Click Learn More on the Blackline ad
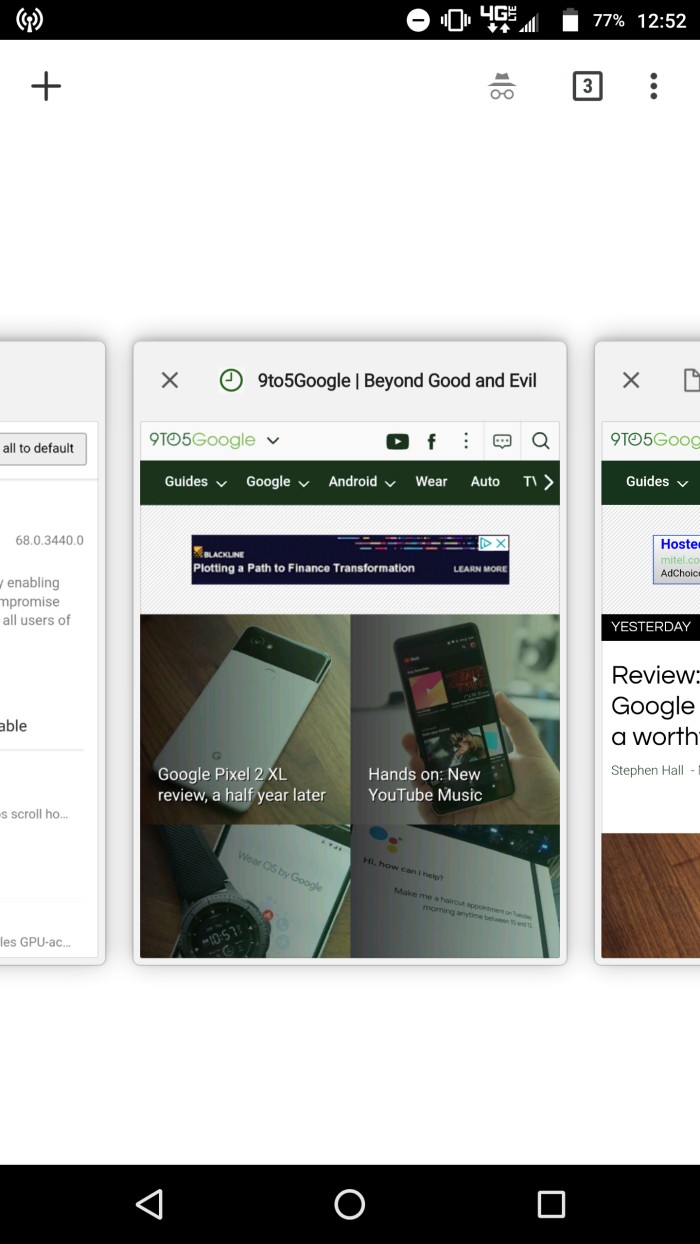The height and width of the screenshot is (1244, 700). tap(480, 569)
